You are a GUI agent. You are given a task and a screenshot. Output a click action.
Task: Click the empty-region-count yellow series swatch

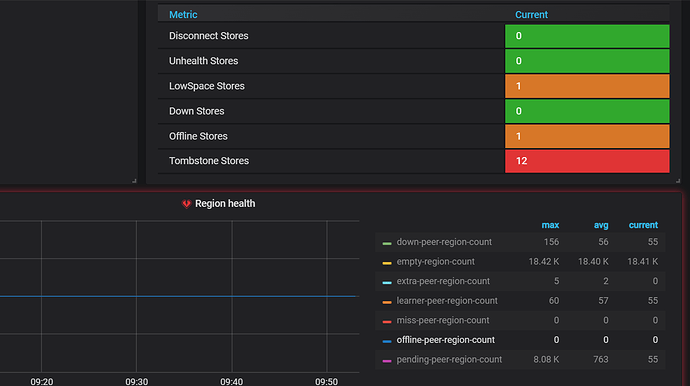(387, 263)
